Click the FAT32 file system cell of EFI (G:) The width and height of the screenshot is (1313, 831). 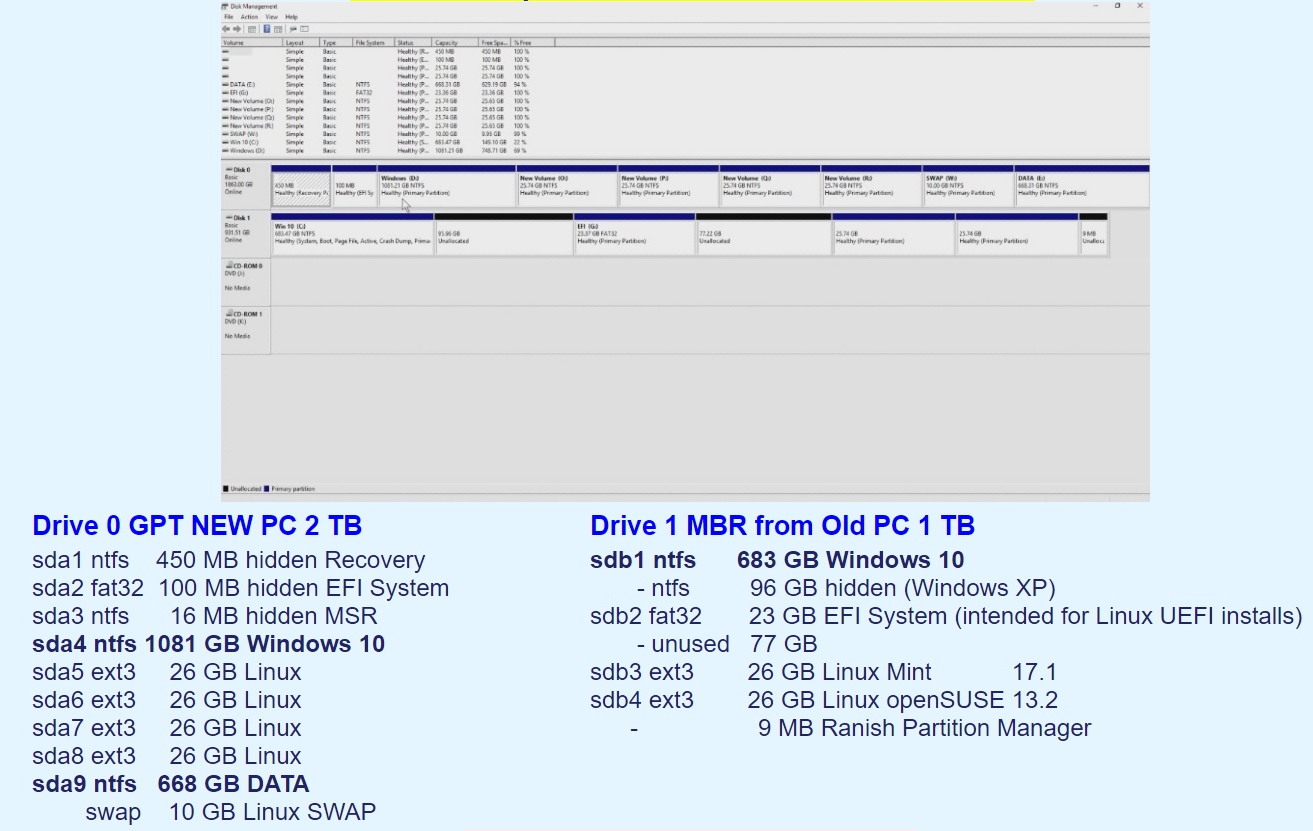click(x=363, y=93)
